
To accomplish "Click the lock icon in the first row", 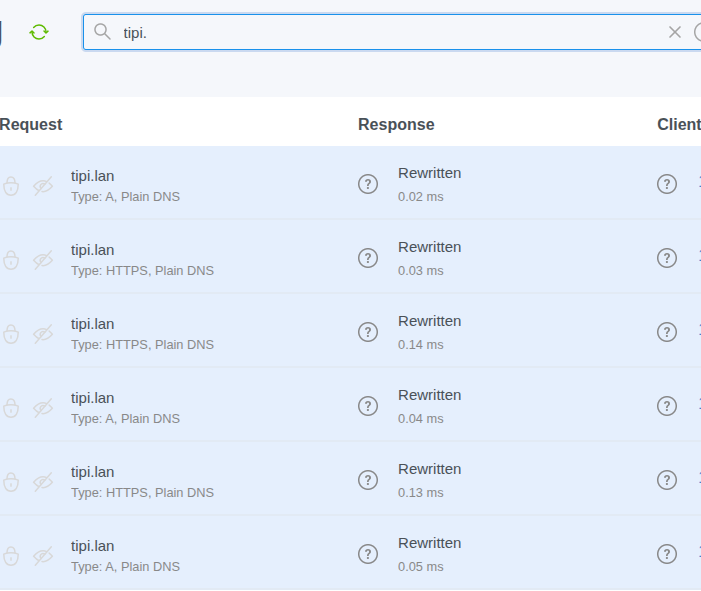I will pos(11,186).
